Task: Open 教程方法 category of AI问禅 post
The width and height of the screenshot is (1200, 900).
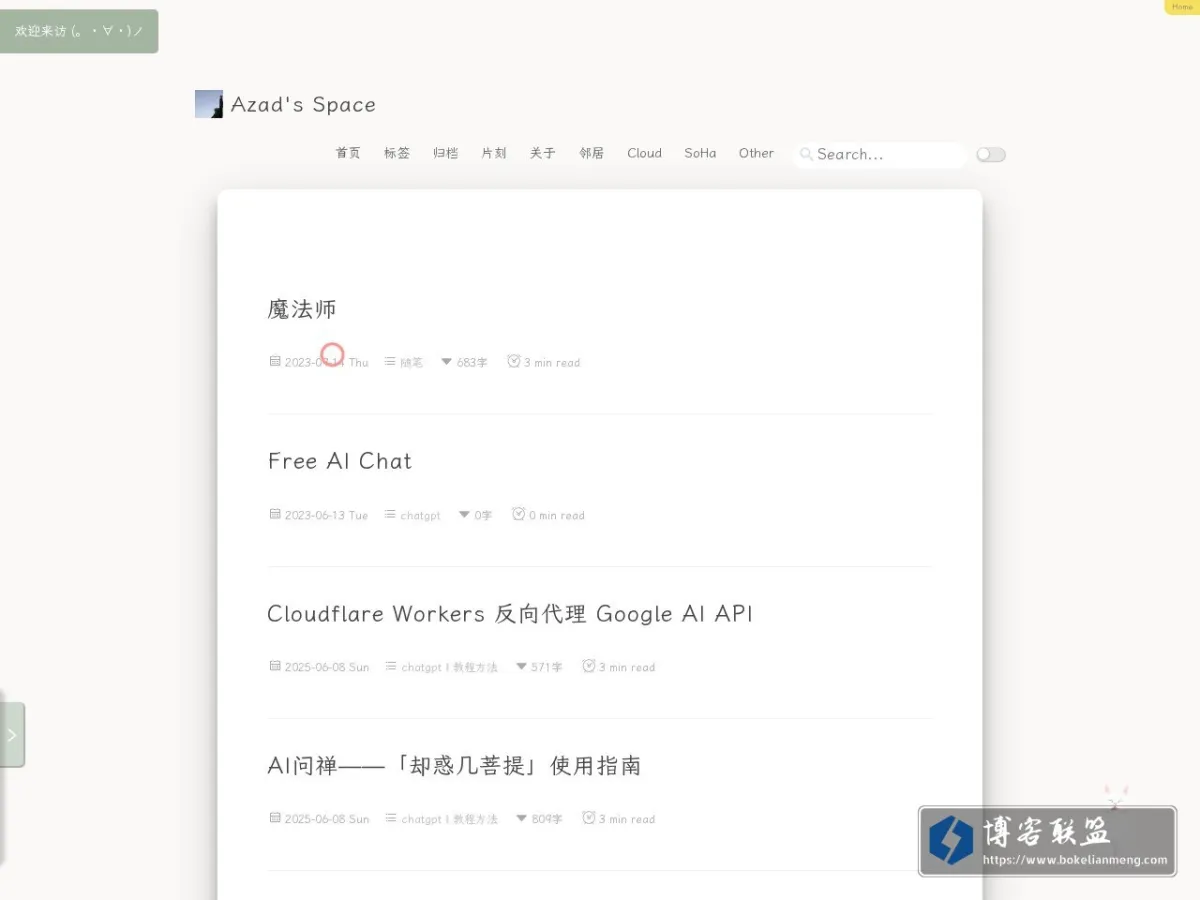Action: [475, 819]
